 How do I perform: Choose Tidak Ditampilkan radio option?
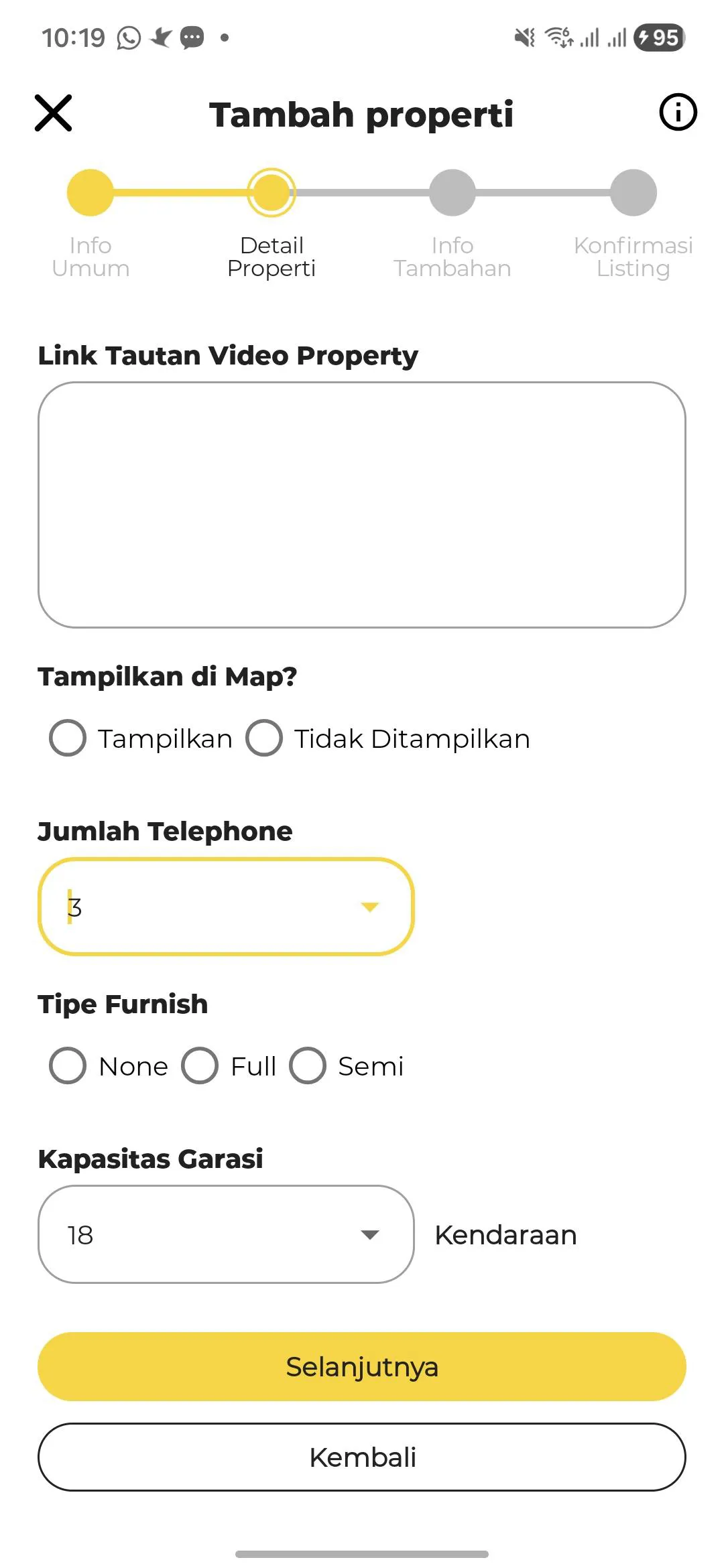tap(264, 738)
